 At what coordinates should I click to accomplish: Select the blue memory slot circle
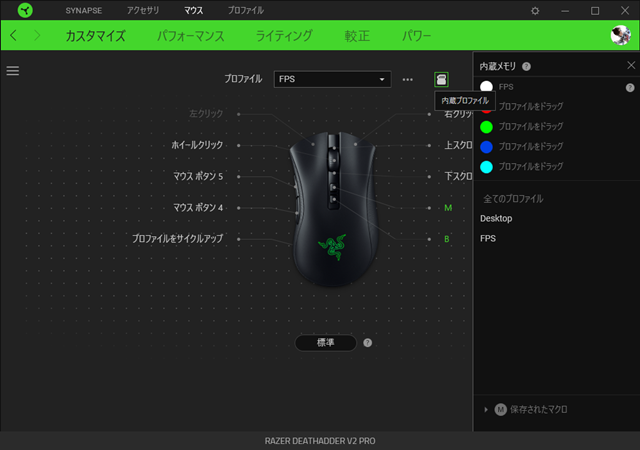click(x=486, y=147)
